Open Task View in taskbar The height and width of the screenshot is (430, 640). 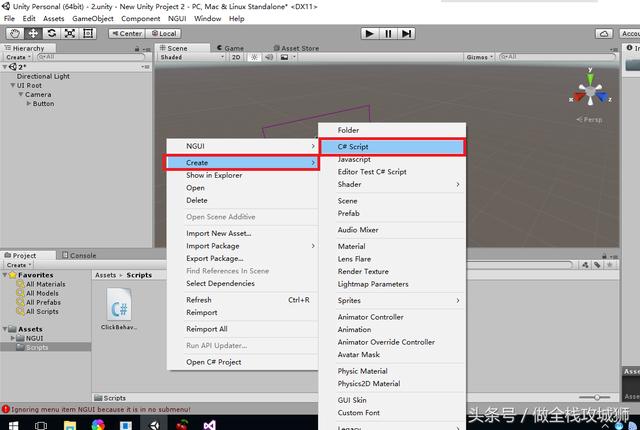pyautogui.click(x=40, y=426)
